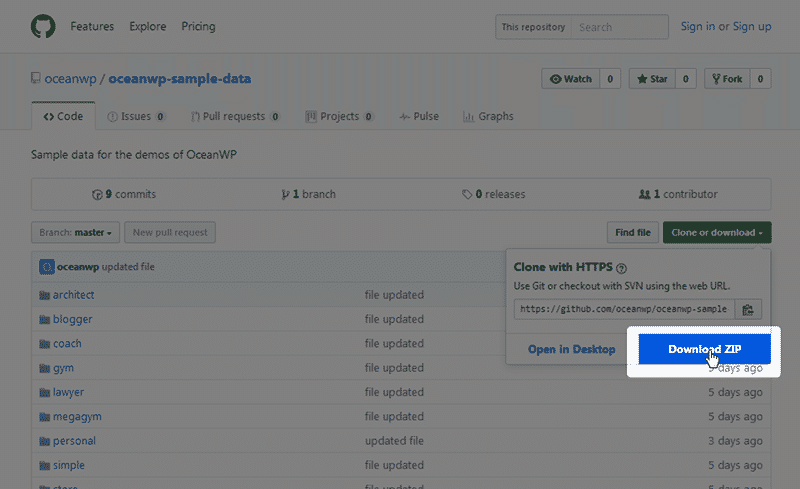Click the simple folder icon

click(44, 466)
